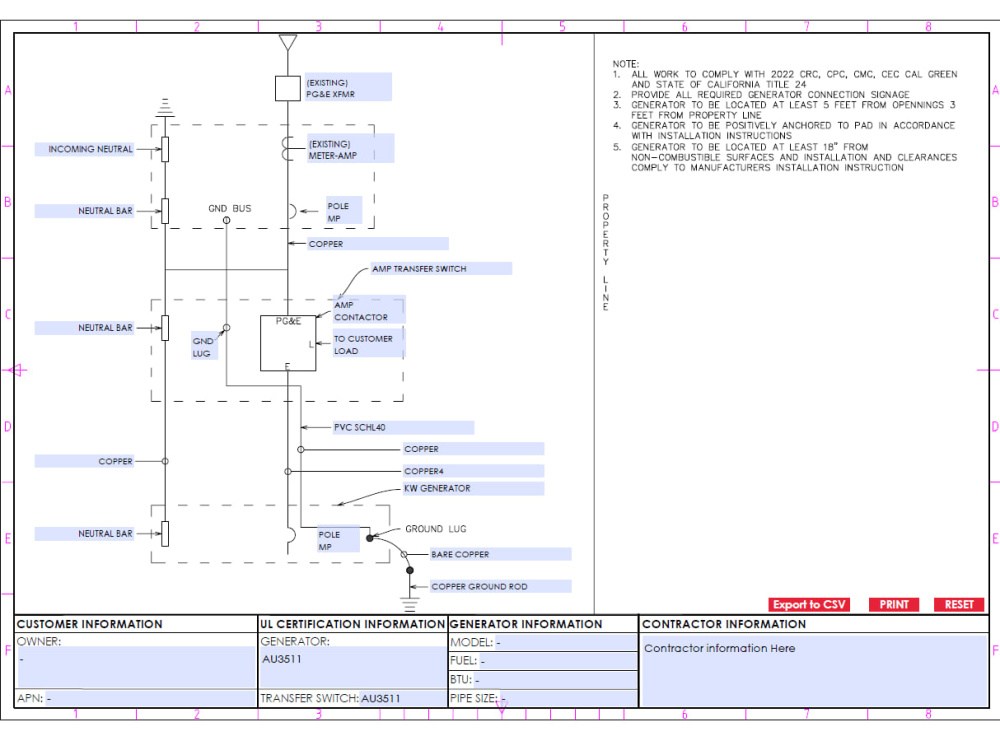
Task: Click the Export to CSV button
Action: pyautogui.click(x=809, y=605)
